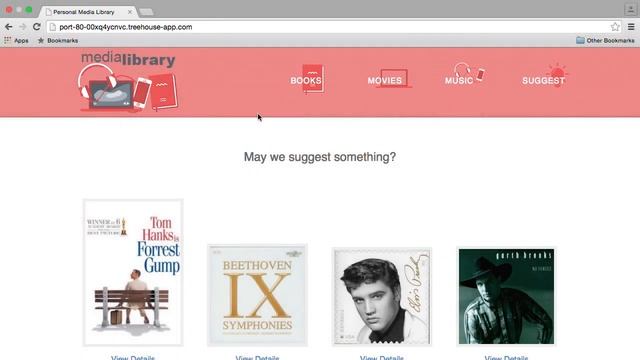Click the Chrome user profile icon

(x=630, y=9)
